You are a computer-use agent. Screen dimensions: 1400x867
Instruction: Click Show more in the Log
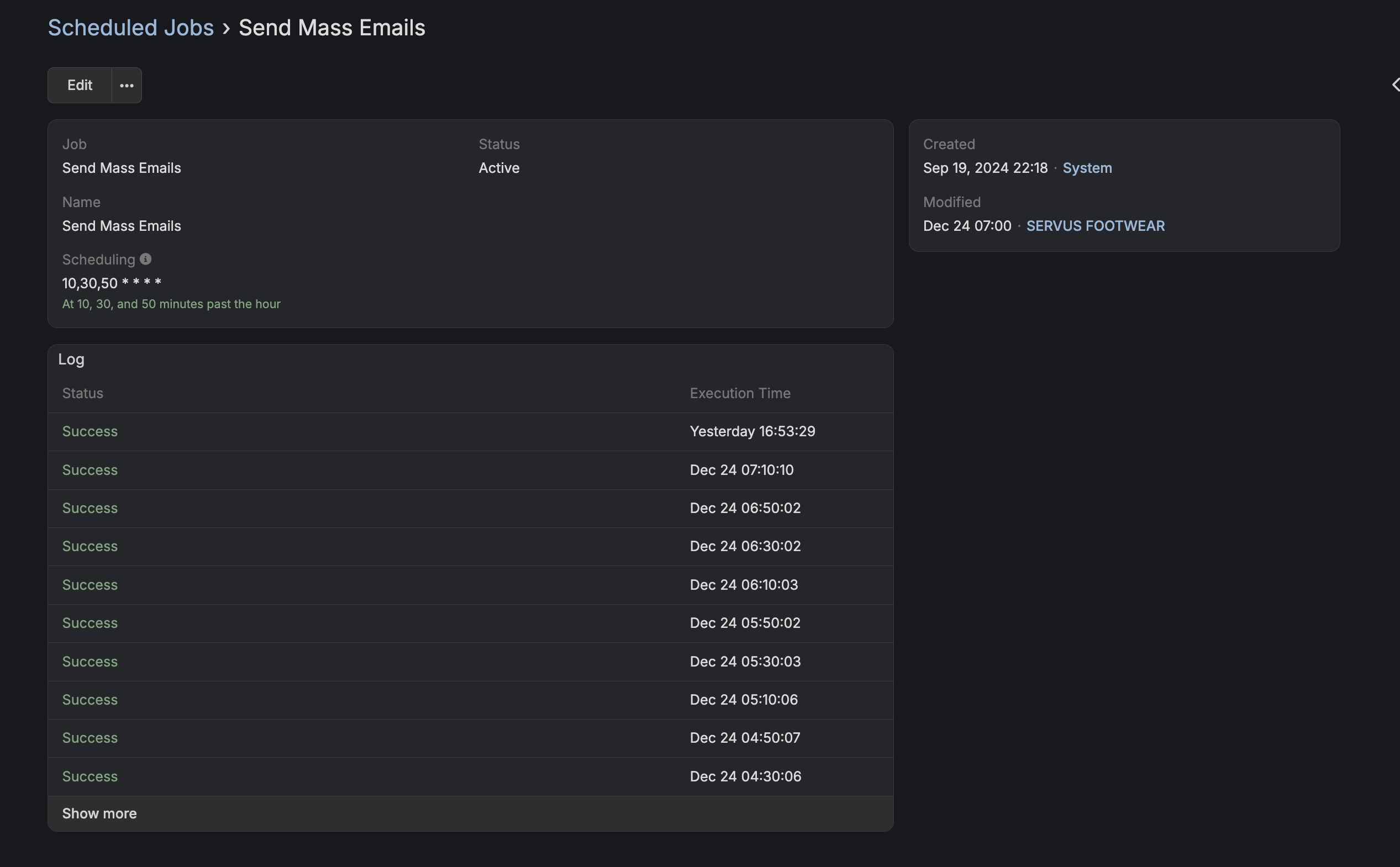coord(99,813)
